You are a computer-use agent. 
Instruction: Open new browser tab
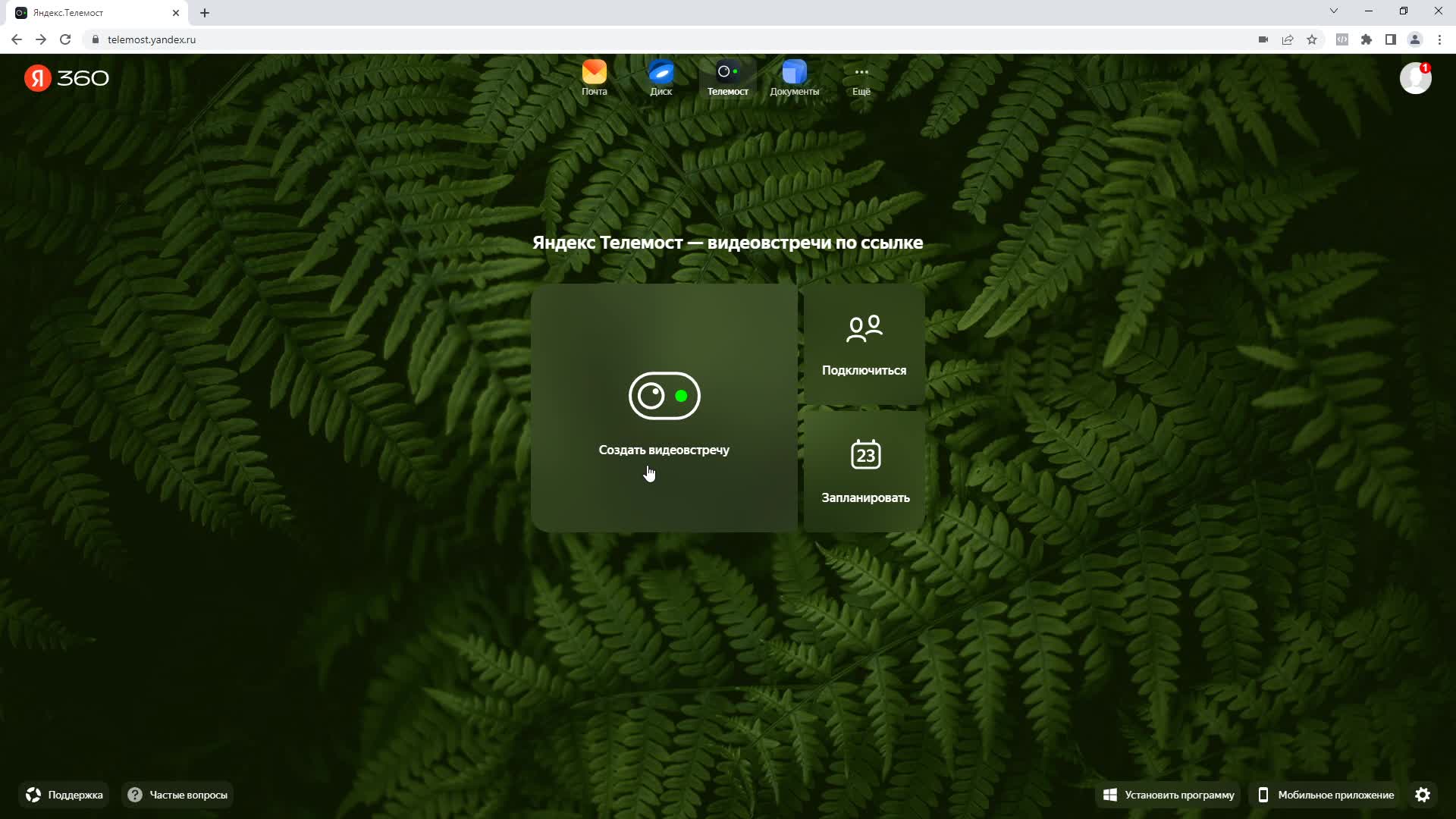click(205, 13)
